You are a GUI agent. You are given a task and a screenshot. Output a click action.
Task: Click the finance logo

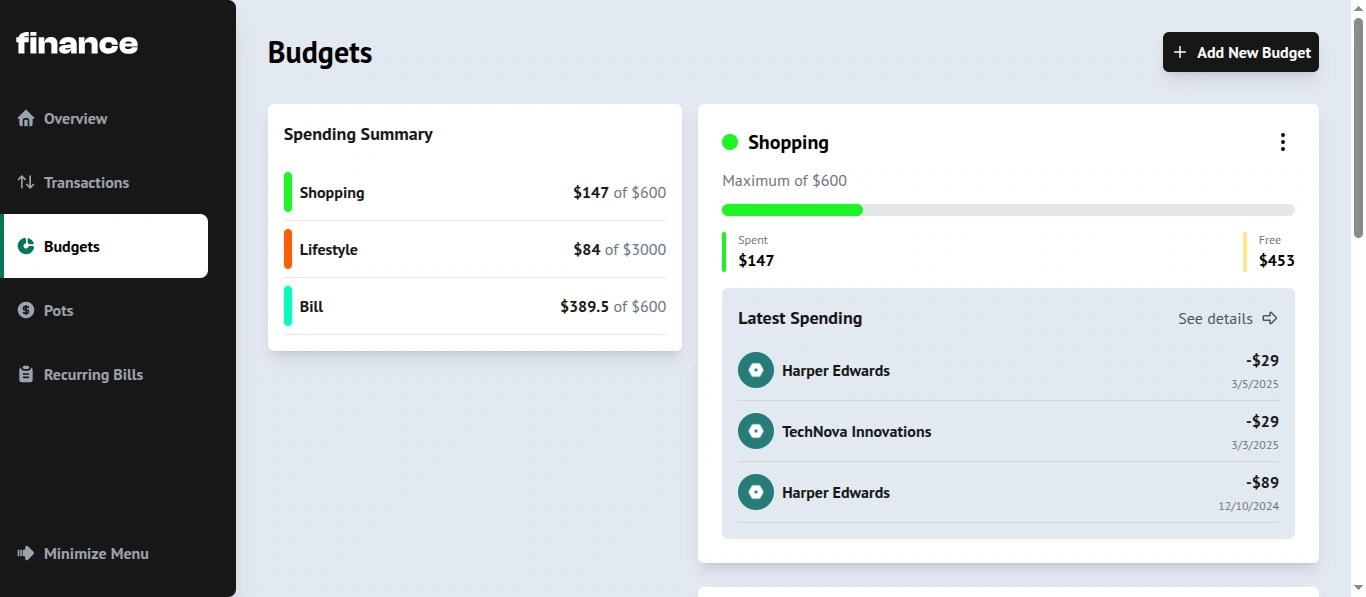coord(77,43)
